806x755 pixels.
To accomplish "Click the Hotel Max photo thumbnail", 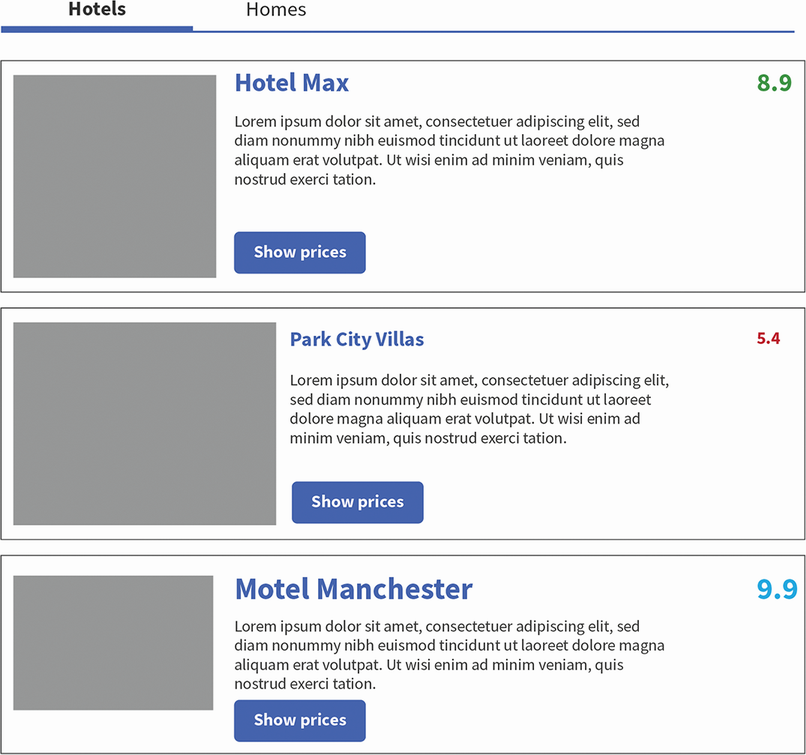I will click(x=115, y=176).
